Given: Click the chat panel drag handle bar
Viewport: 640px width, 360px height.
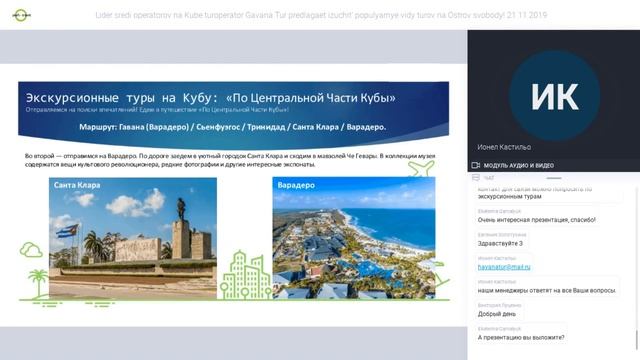Looking at the screenshot, I should [x=554, y=178].
